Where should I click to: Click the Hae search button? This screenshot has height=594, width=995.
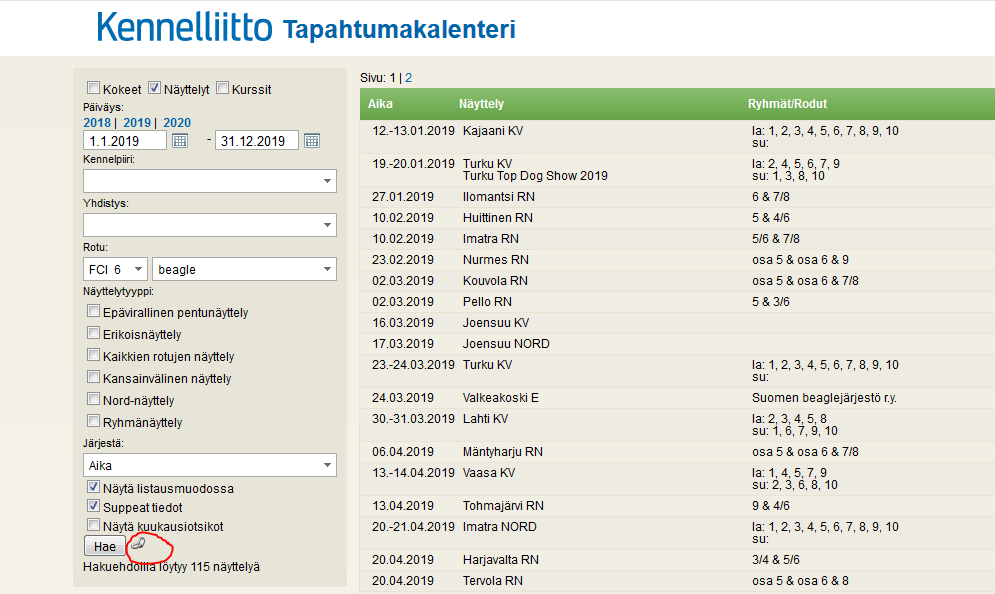pyautogui.click(x=105, y=546)
